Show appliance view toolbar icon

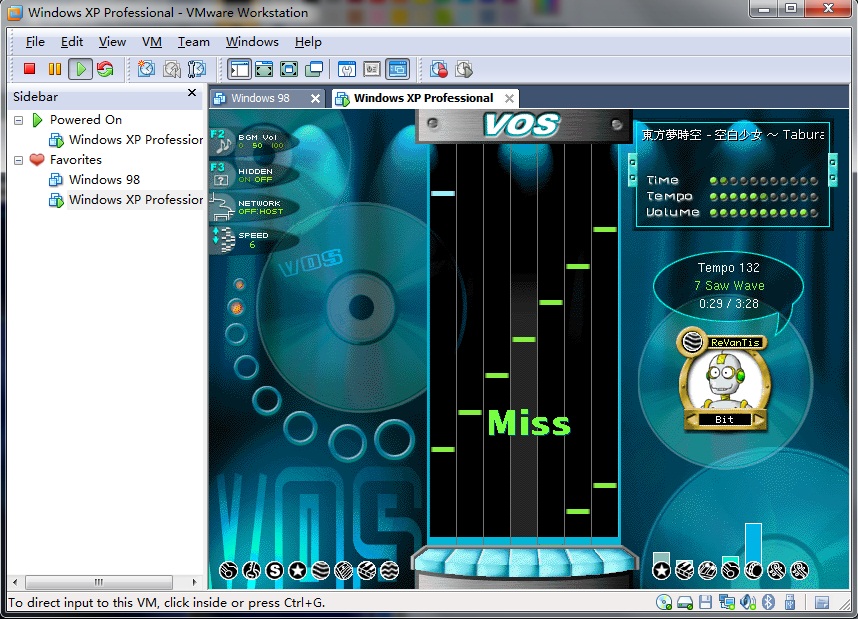(372, 69)
